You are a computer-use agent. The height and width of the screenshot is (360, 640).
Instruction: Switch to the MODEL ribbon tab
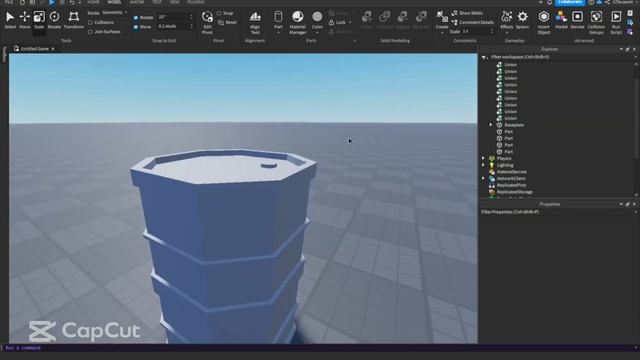114,2
